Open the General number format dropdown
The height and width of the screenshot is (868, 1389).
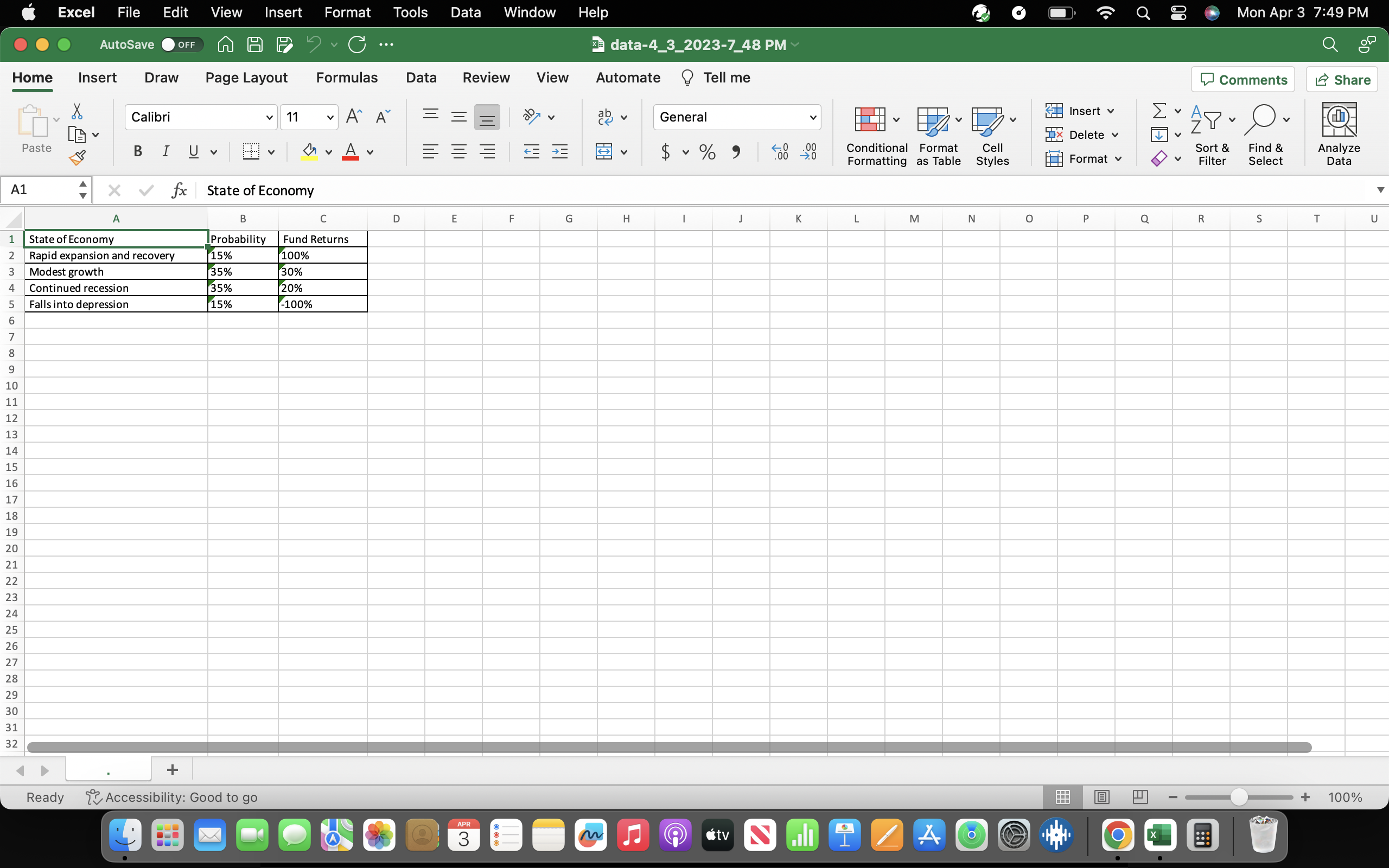coord(813,117)
